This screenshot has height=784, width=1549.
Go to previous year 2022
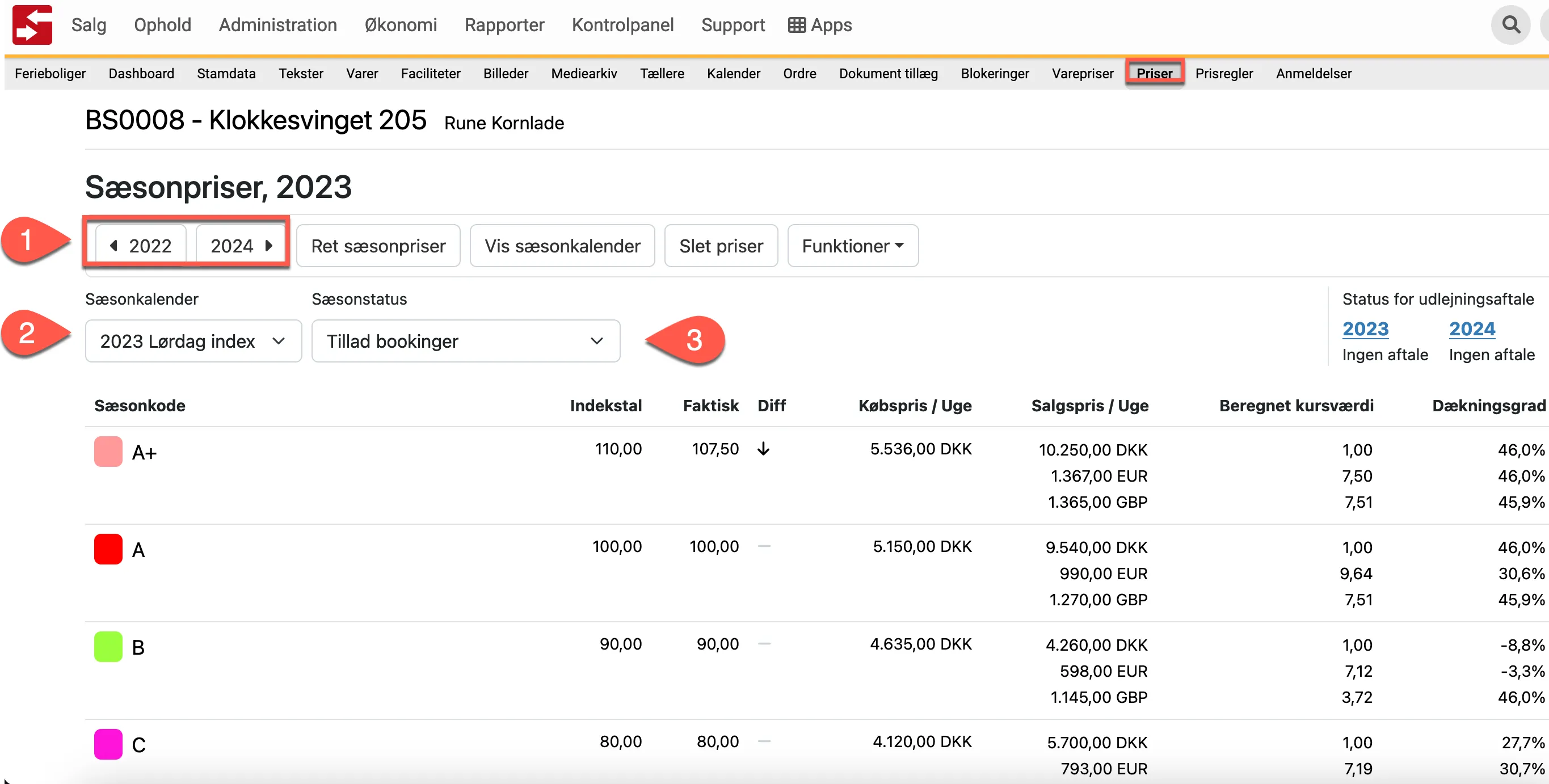141,245
